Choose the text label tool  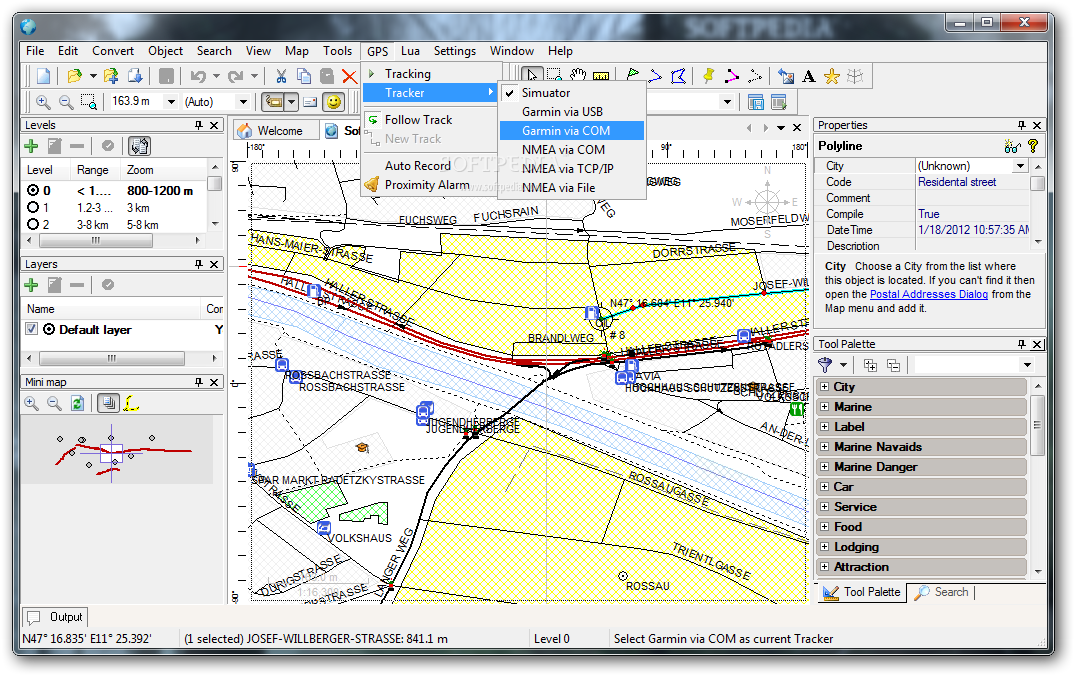click(809, 76)
